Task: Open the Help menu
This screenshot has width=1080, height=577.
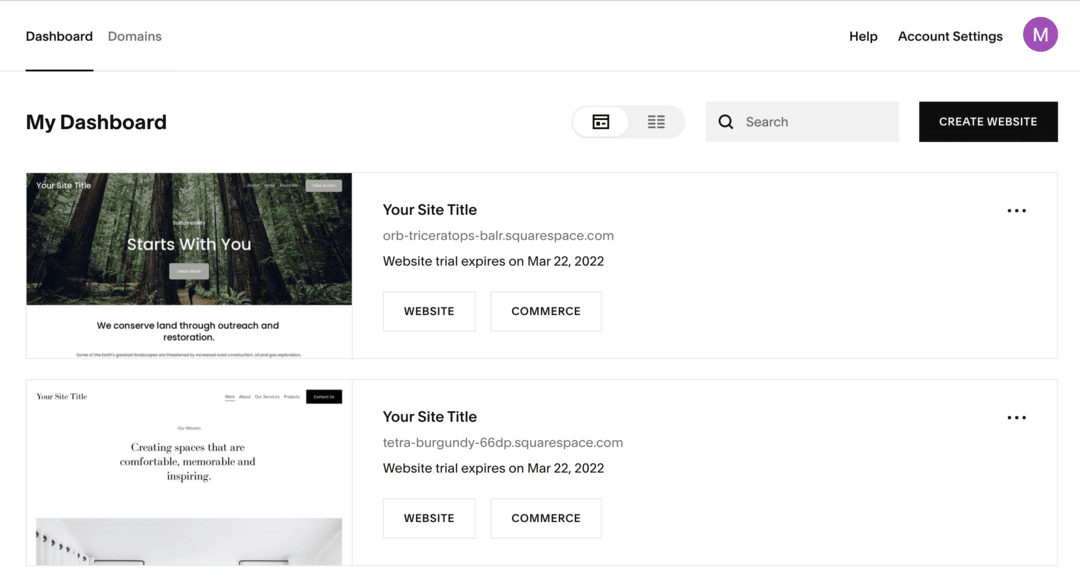Action: [863, 36]
